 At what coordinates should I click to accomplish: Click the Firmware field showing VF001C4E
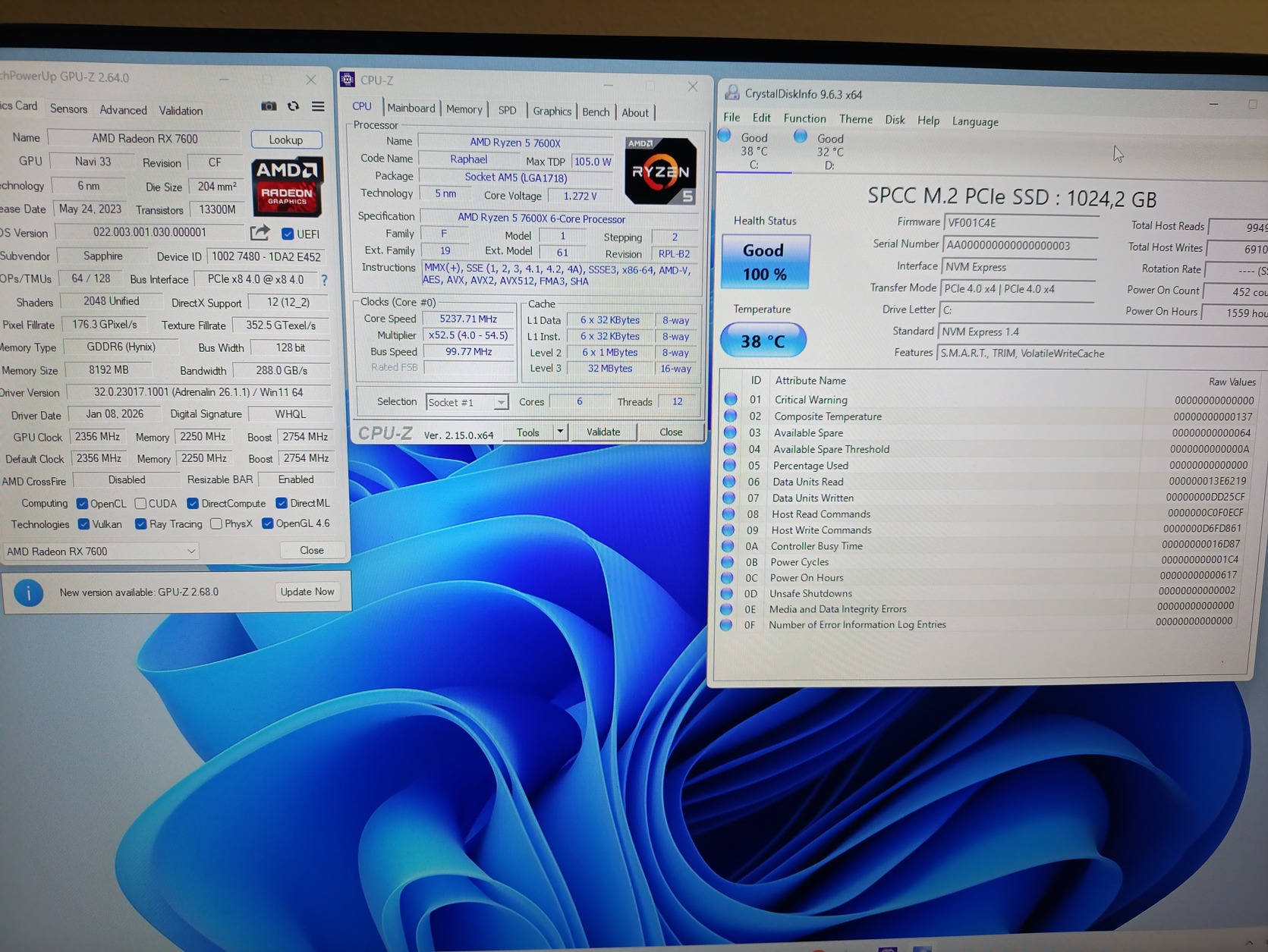point(1021,223)
